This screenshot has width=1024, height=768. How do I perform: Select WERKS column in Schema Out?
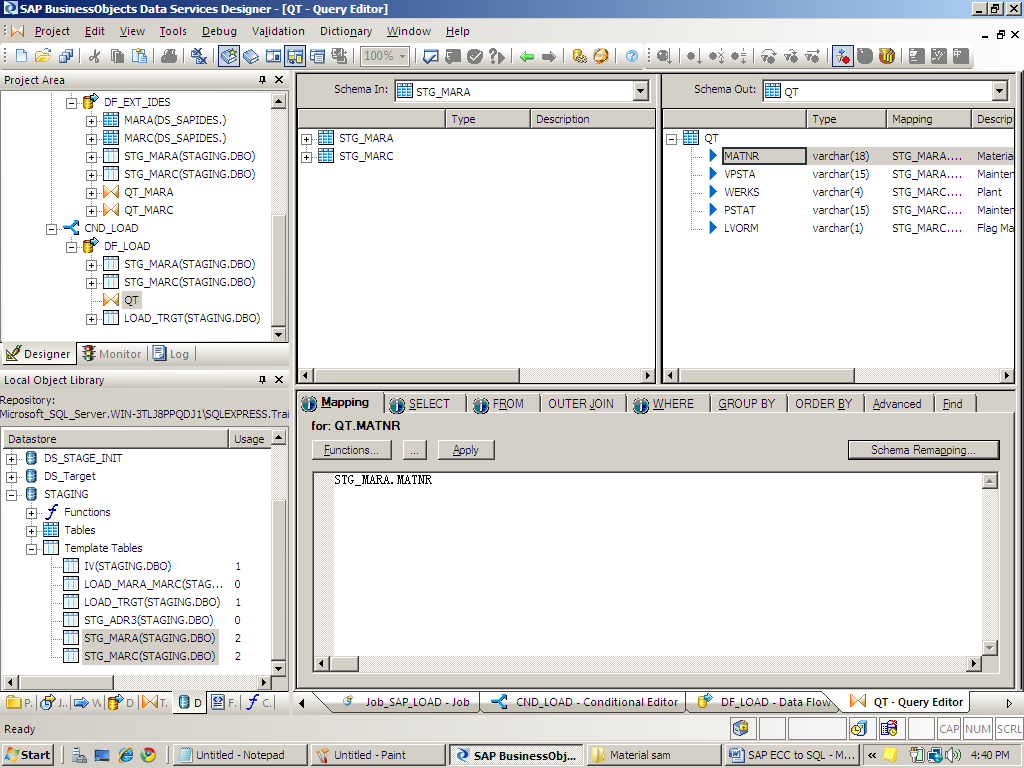741,193
